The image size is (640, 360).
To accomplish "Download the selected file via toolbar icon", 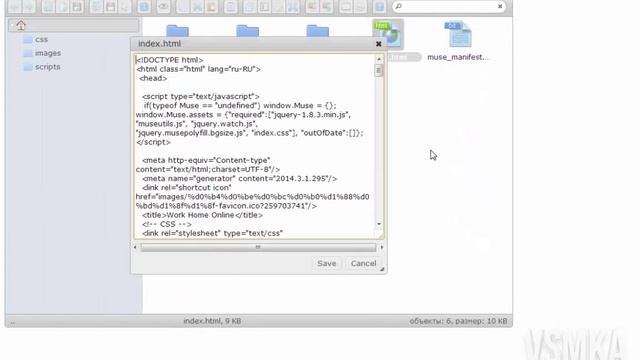I will (x=110, y=7).
